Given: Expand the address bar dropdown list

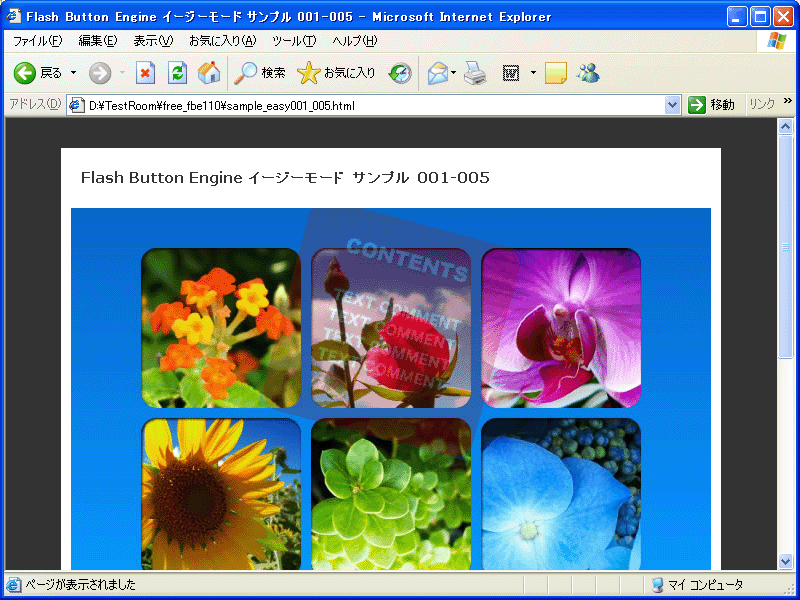Looking at the screenshot, I should click(672, 105).
